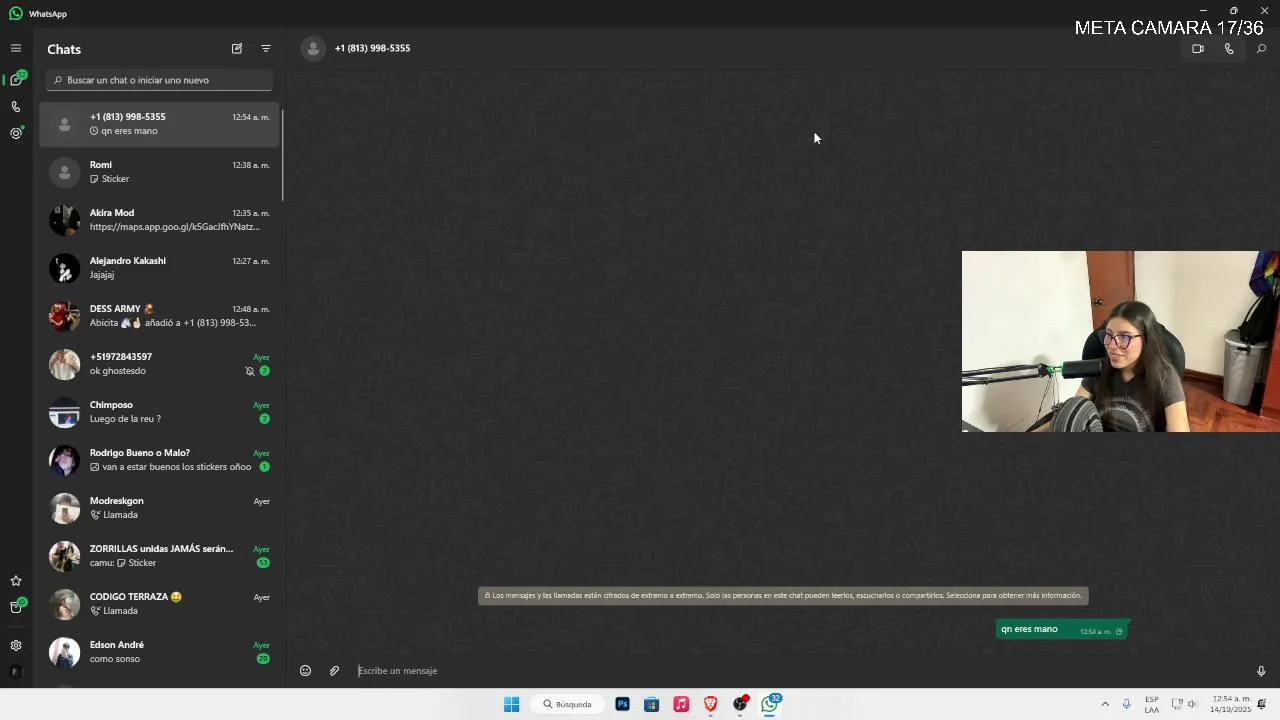Click muted icon on +51972843597 chat
This screenshot has width=1280, height=720.
pos(250,371)
